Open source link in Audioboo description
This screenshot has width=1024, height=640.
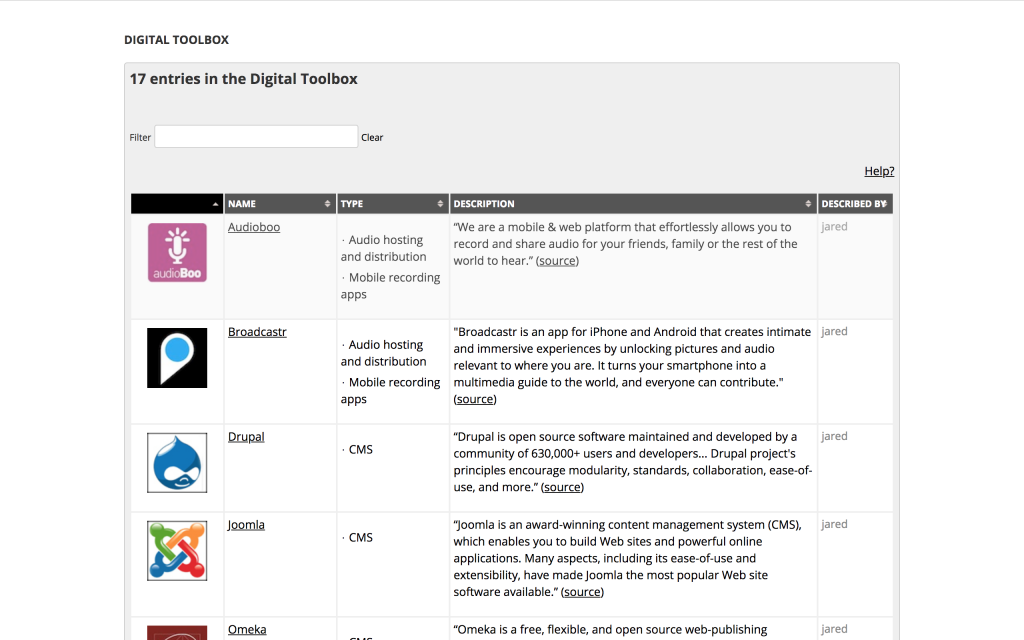[557, 261]
